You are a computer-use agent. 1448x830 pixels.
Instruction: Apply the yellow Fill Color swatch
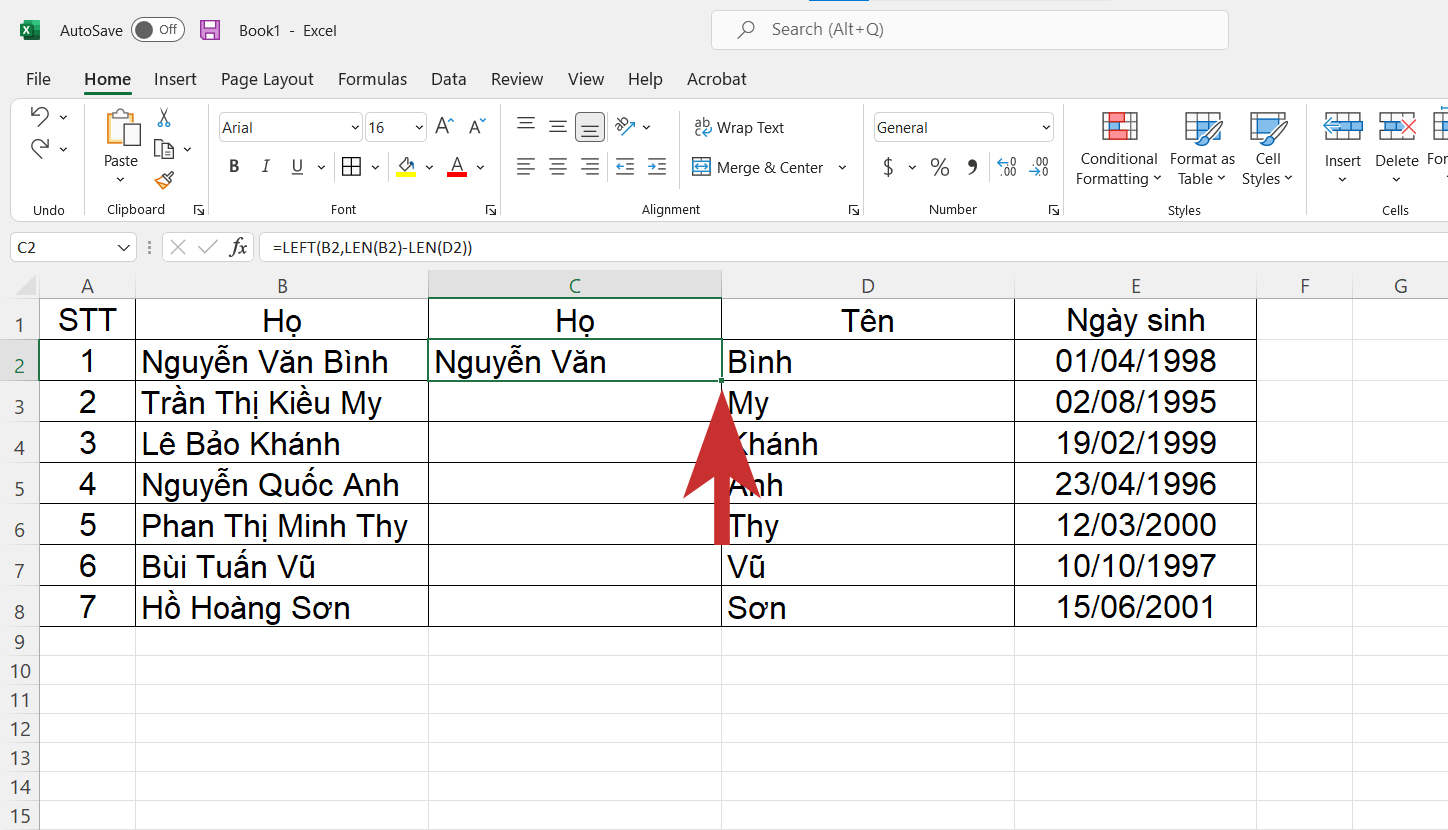(x=406, y=167)
